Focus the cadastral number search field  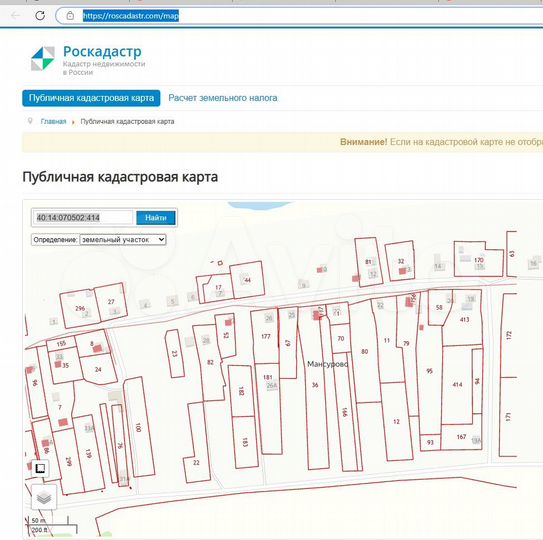click(83, 218)
